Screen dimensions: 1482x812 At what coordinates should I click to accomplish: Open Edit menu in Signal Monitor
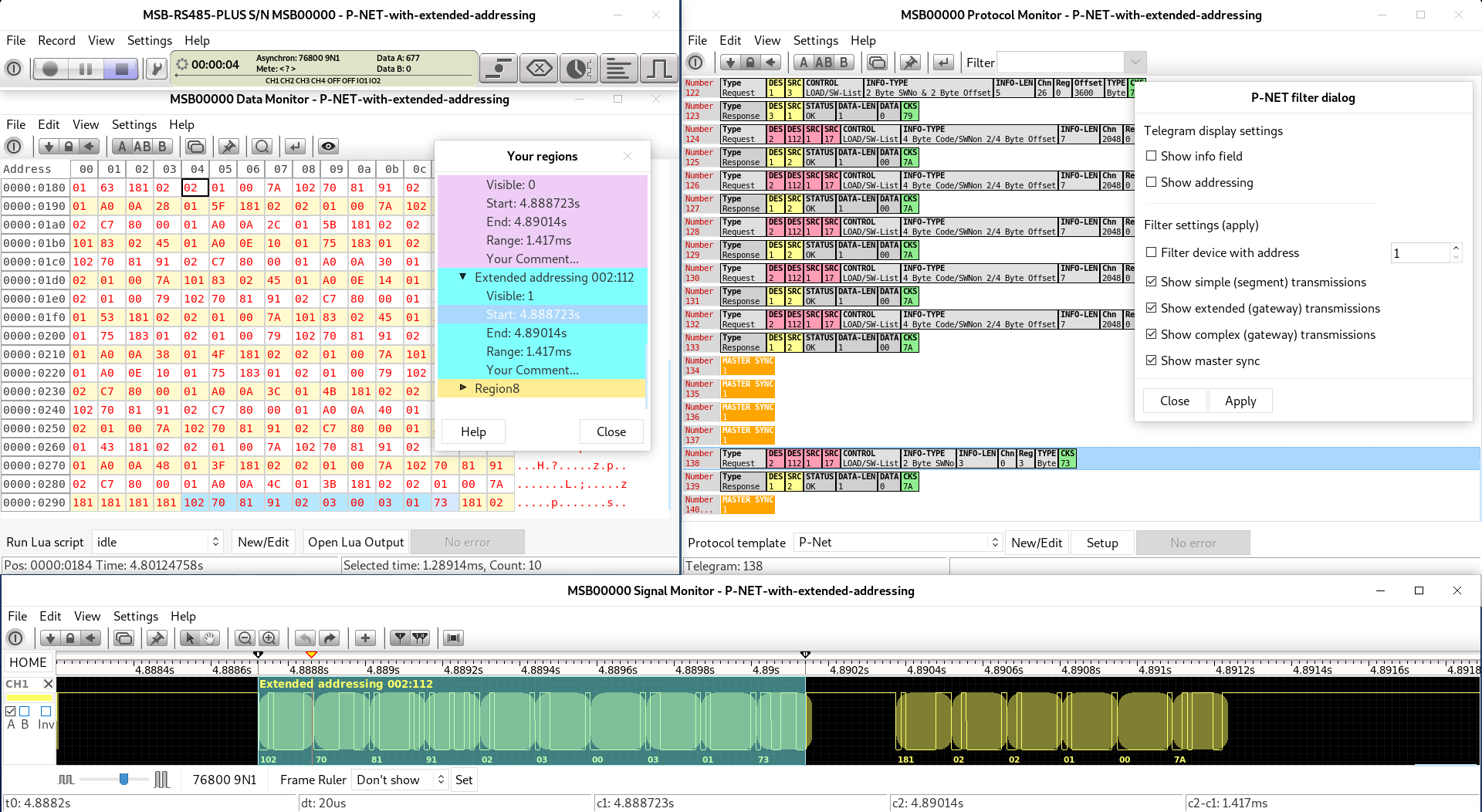50,617
